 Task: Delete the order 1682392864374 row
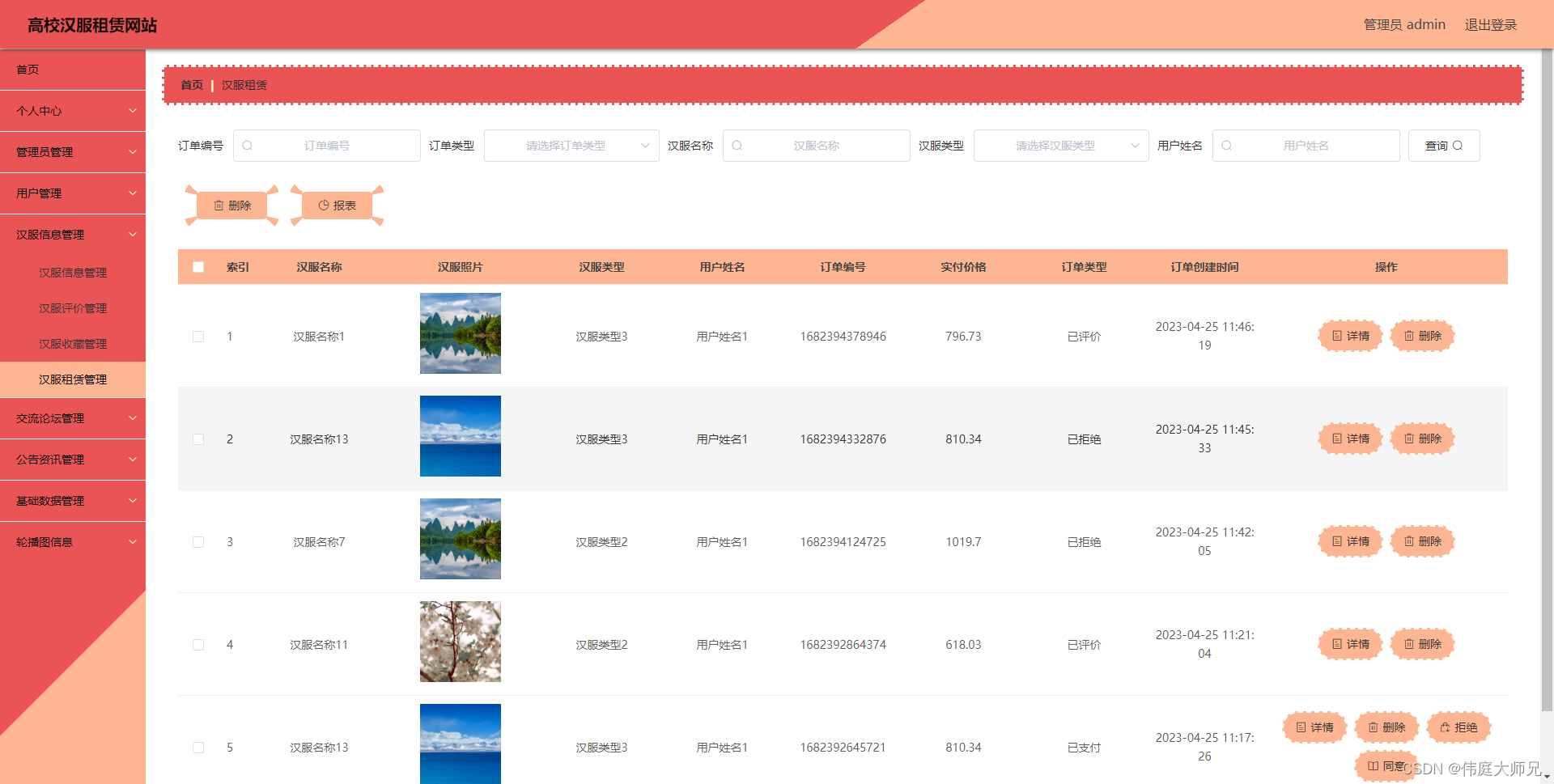[1422, 644]
